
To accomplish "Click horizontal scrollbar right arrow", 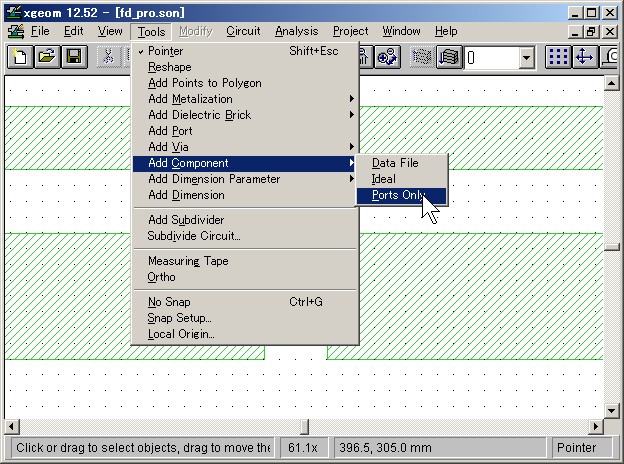I will [x=596, y=427].
